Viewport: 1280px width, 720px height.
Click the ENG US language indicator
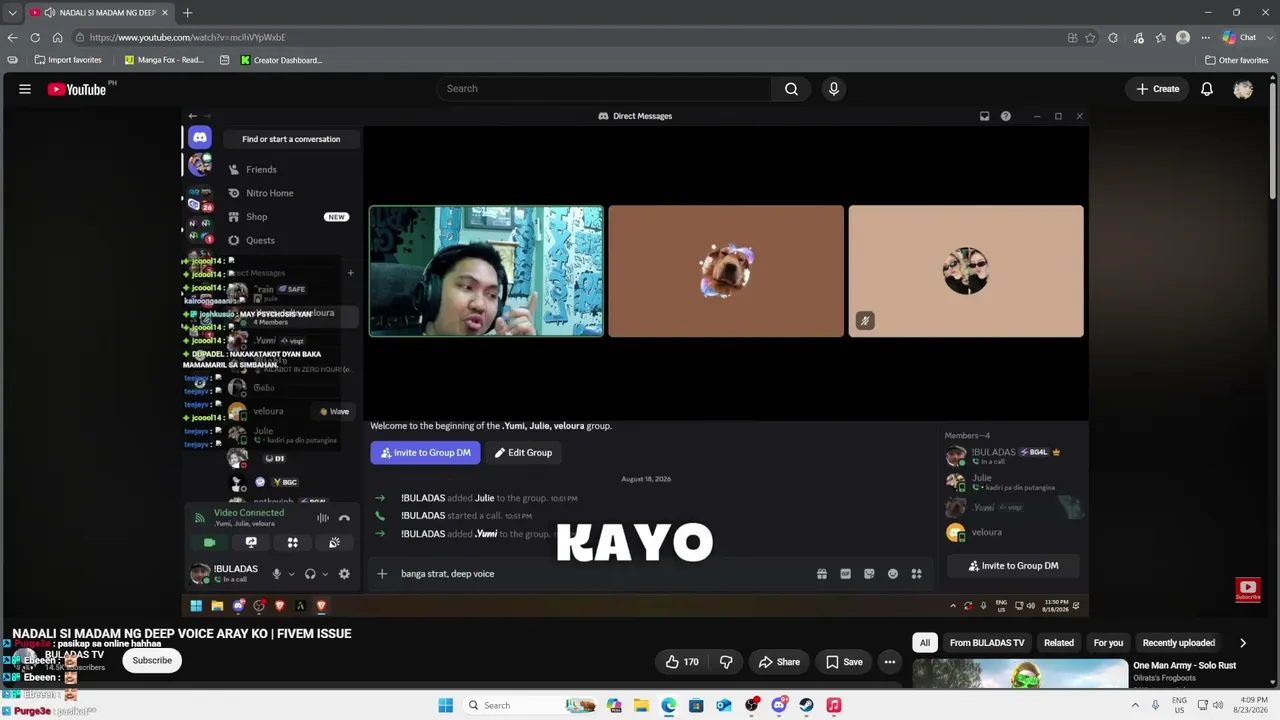[1179, 705]
